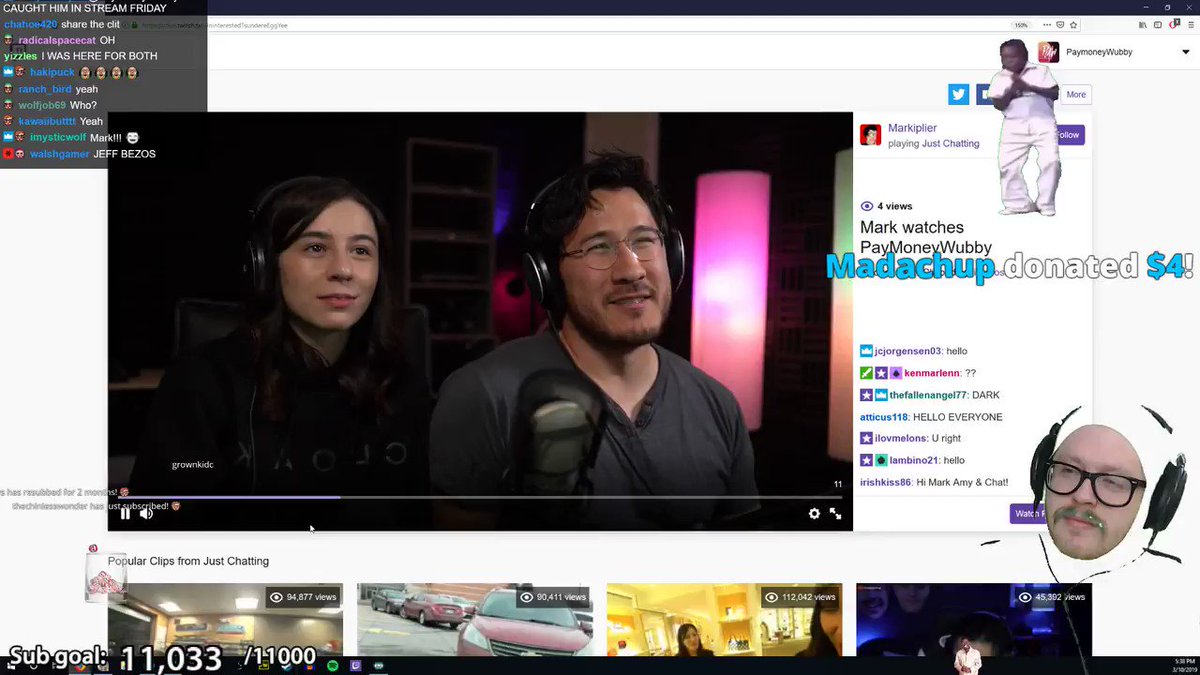Viewport: 1200px width, 675px height.
Task: Open the popular clip with 90,411 views
Action: 475,619
